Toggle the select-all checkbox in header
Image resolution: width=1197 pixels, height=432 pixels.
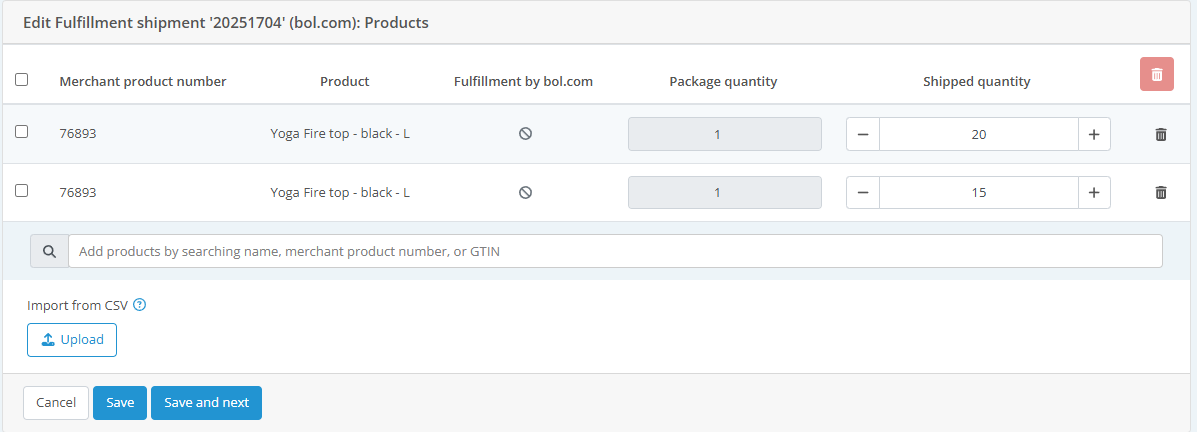click(x=22, y=80)
